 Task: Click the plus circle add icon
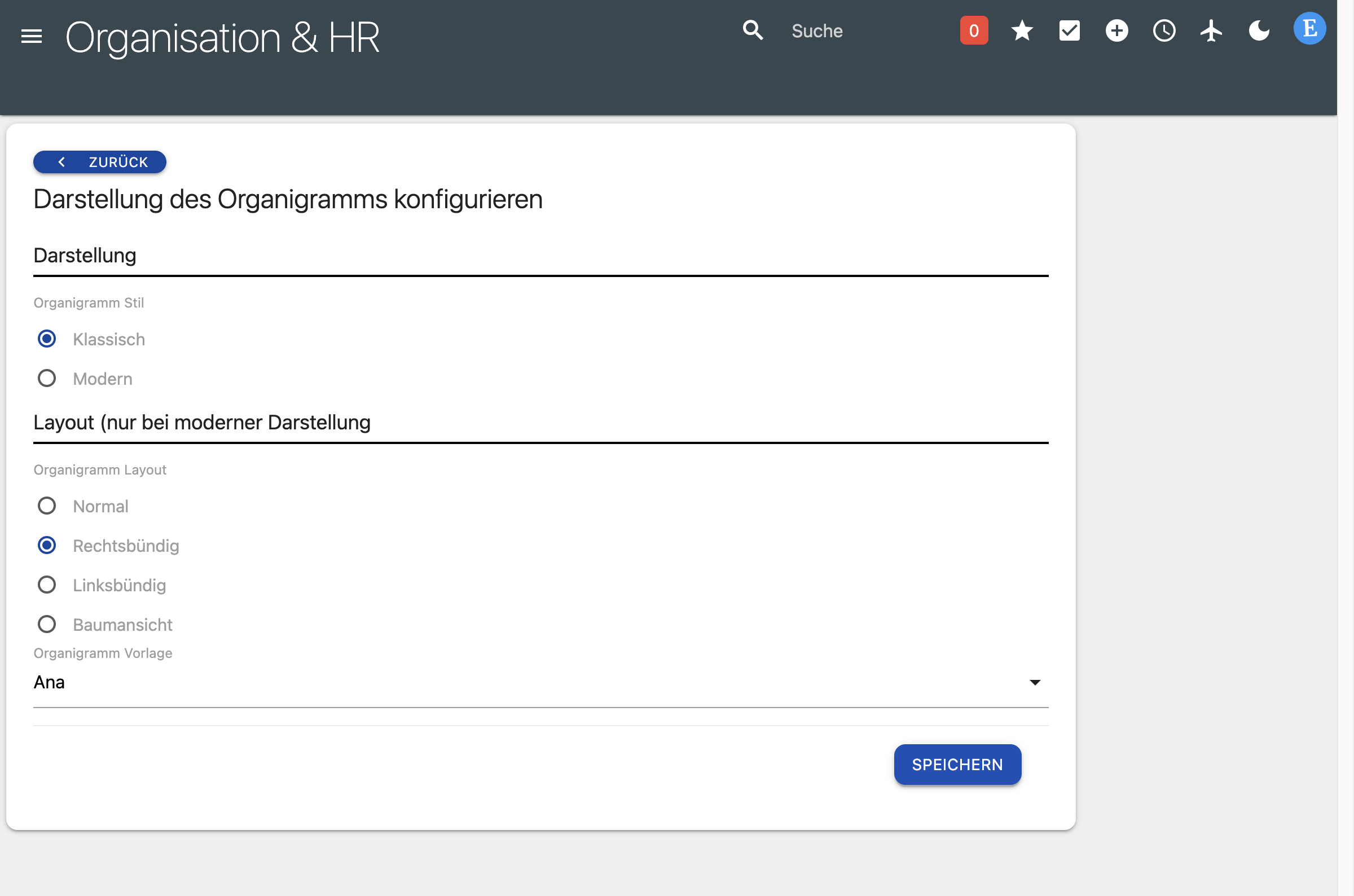(x=1116, y=31)
